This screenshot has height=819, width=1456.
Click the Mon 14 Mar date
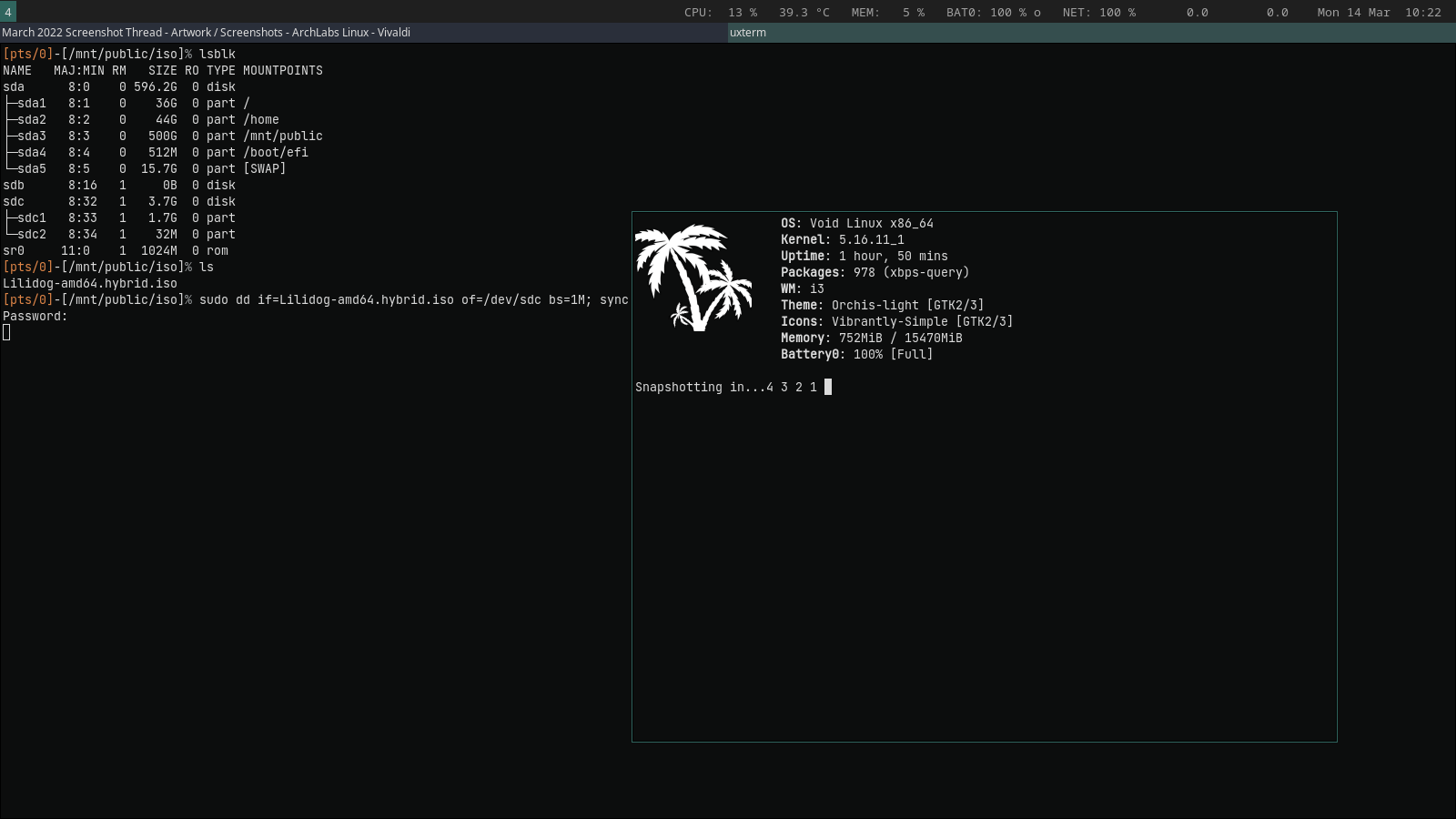[1354, 13]
